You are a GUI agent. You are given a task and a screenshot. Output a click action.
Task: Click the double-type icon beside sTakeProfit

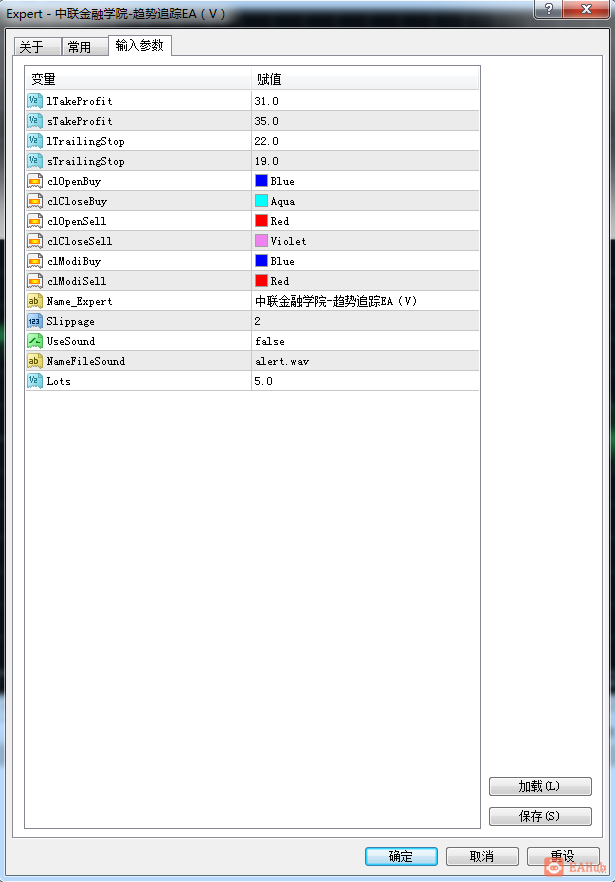(35, 121)
